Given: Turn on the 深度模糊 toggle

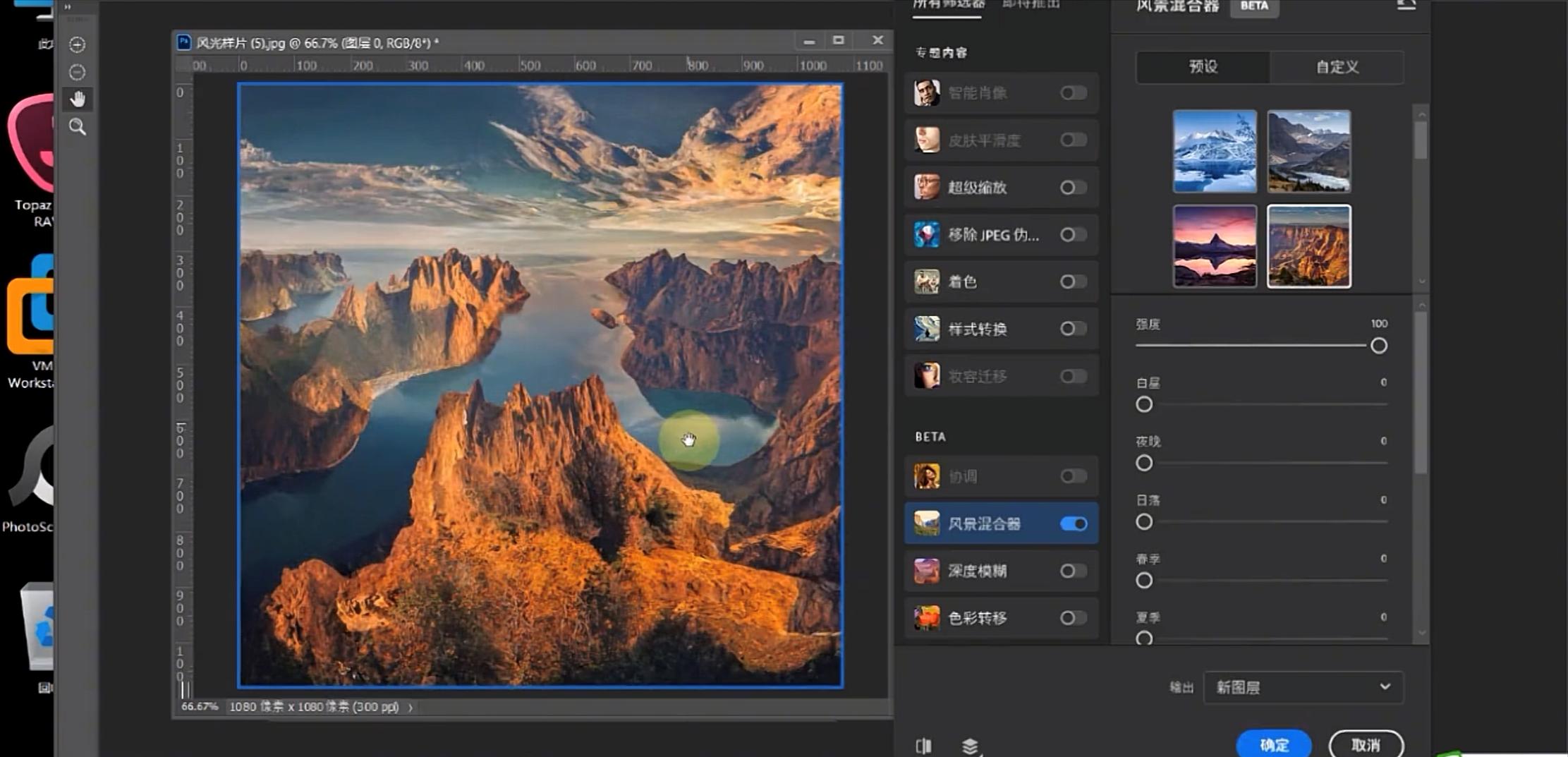Looking at the screenshot, I should [x=1073, y=571].
